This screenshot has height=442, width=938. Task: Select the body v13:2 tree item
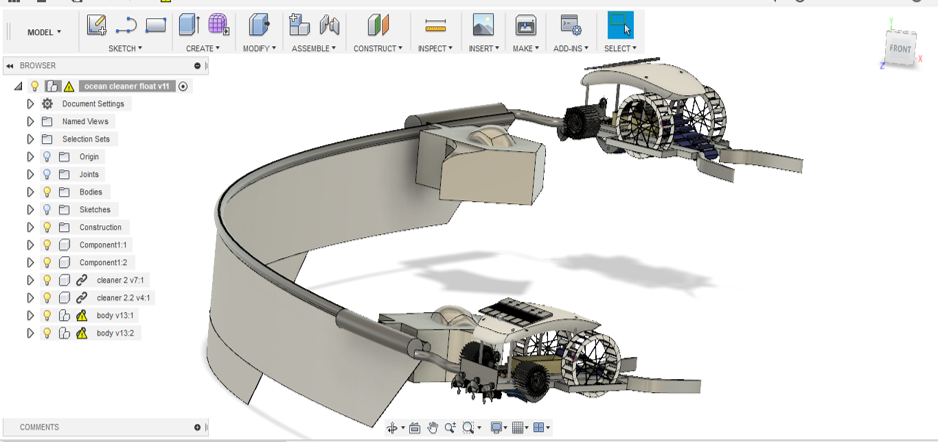pyautogui.click(x=115, y=333)
